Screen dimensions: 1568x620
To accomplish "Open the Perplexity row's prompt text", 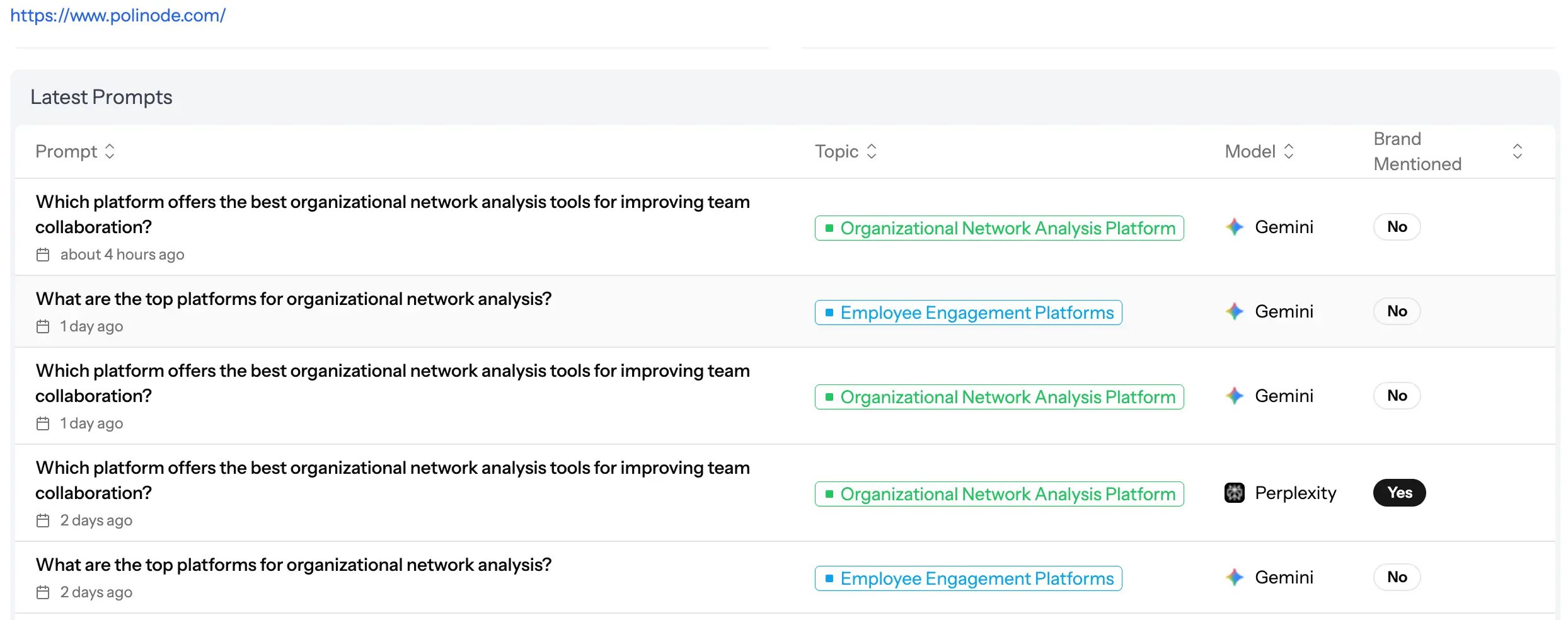I will point(392,480).
